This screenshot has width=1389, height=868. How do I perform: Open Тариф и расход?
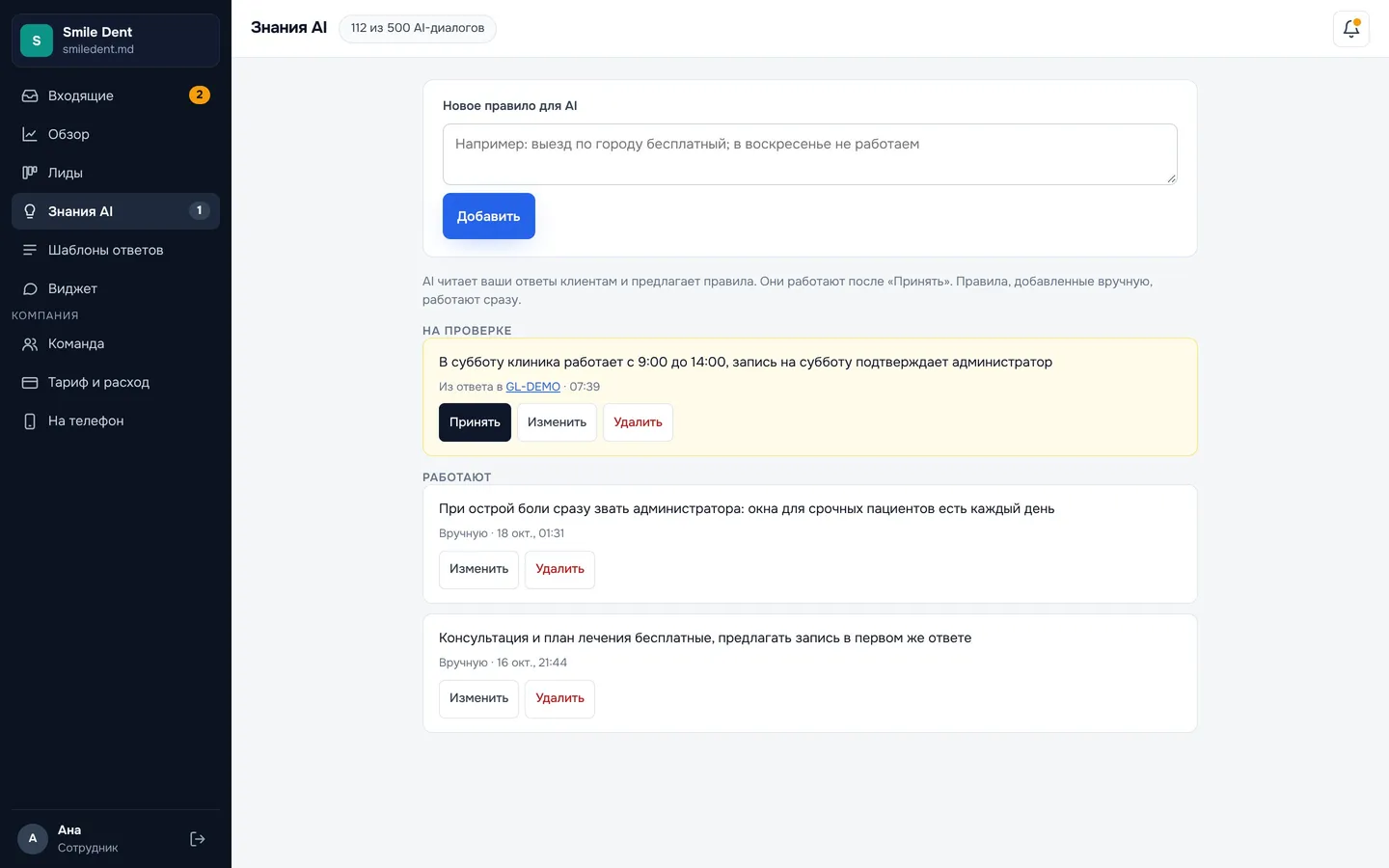116,383
